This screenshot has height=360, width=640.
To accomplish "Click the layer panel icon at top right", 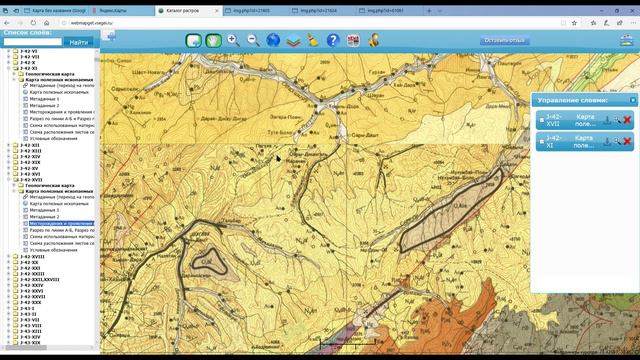I will coord(626,40).
